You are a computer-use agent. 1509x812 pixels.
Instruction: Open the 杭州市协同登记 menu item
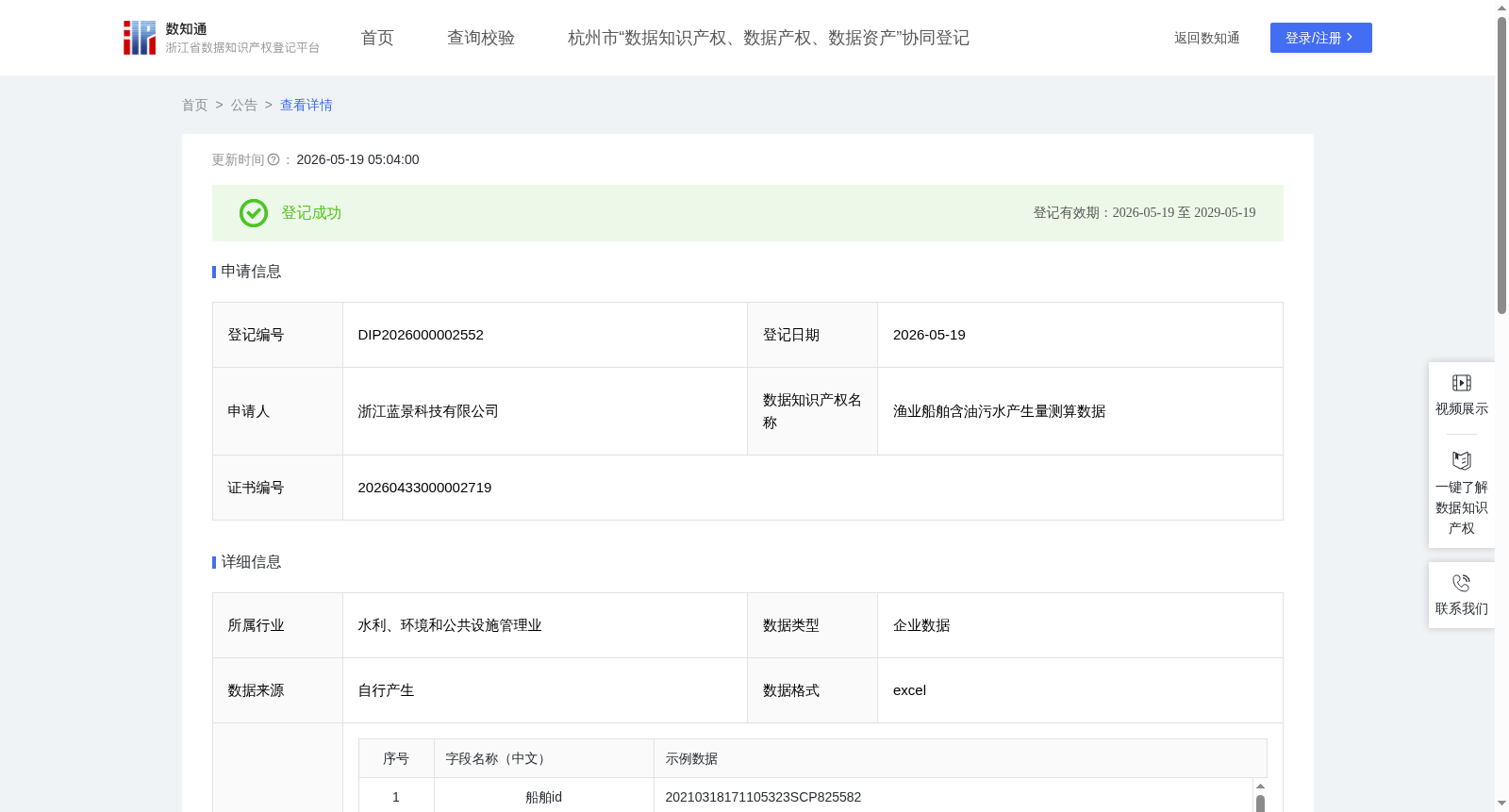click(769, 38)
